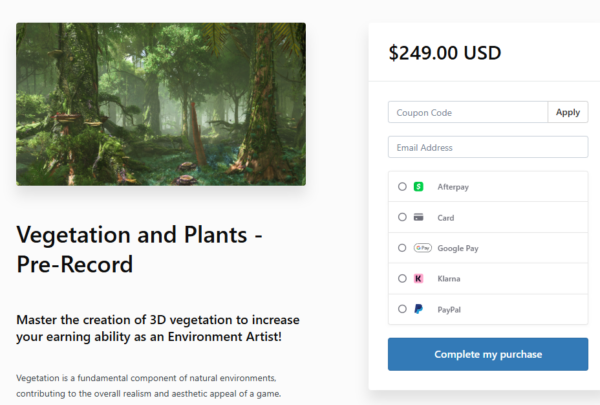The image size is (600, 405).
Task: Click the Vegetation and Plants course title
Action: tap(140, 250)
